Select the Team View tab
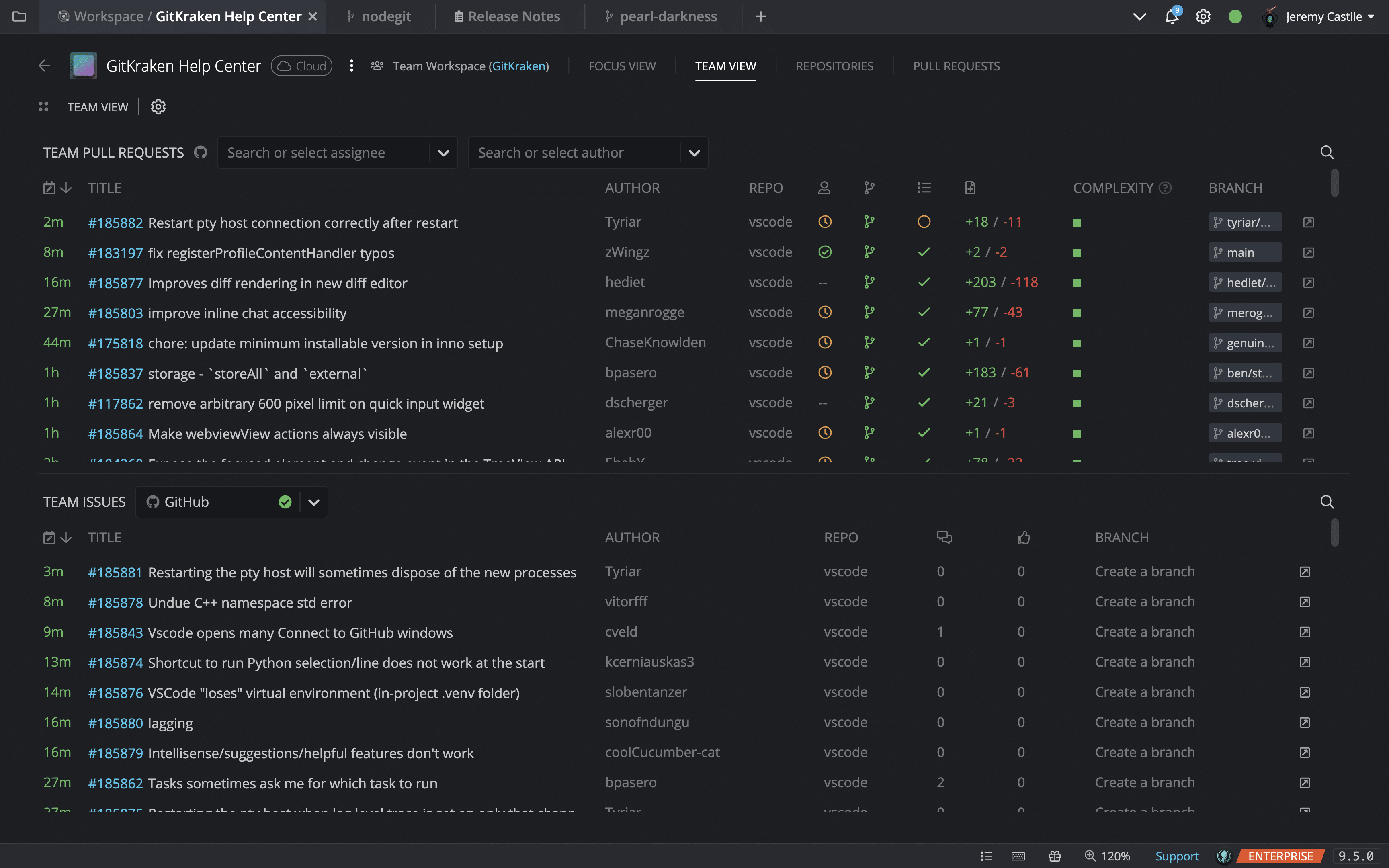Screen dimensions: 1389x868 725,66
